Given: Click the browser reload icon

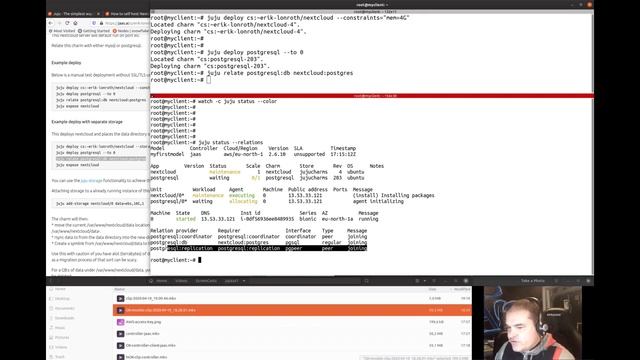Looking at the screenshot, I should pyautogui.click(x=67, y=23).
